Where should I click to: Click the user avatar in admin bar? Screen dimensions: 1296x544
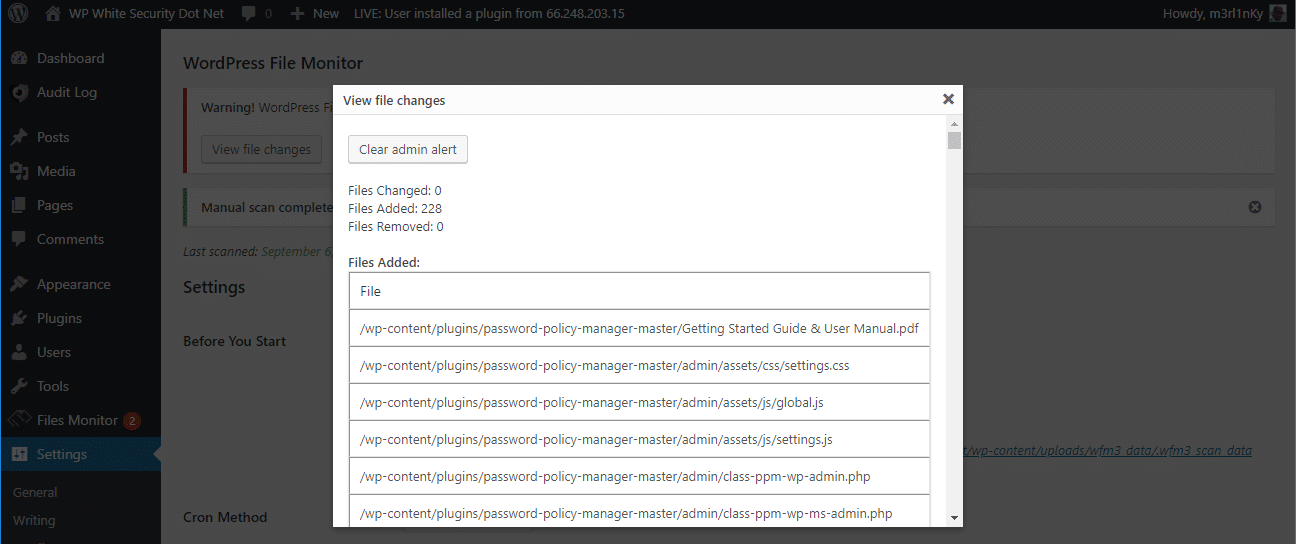pos(1277,14)
